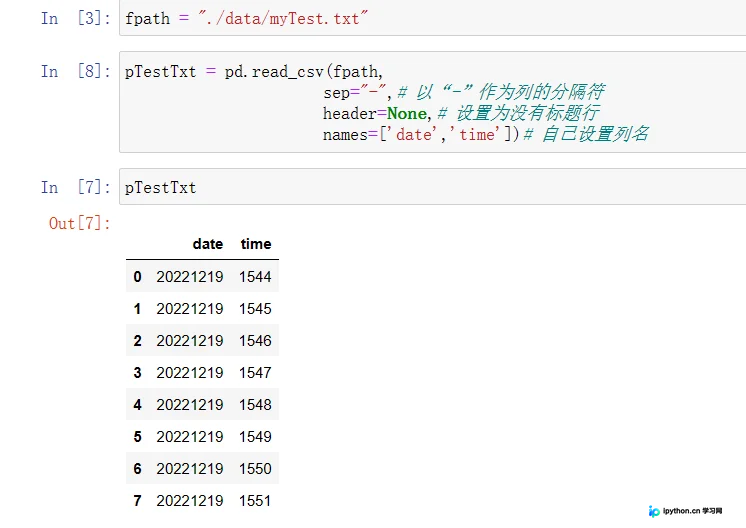Click row index 1 in the table

(137, 309)
